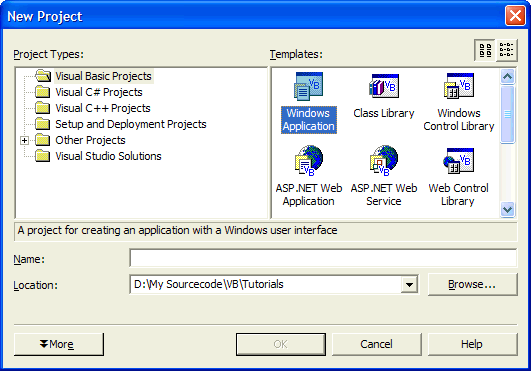Pick the Windows Control Library template icon
531x371 pixels.
pos(459,86)
